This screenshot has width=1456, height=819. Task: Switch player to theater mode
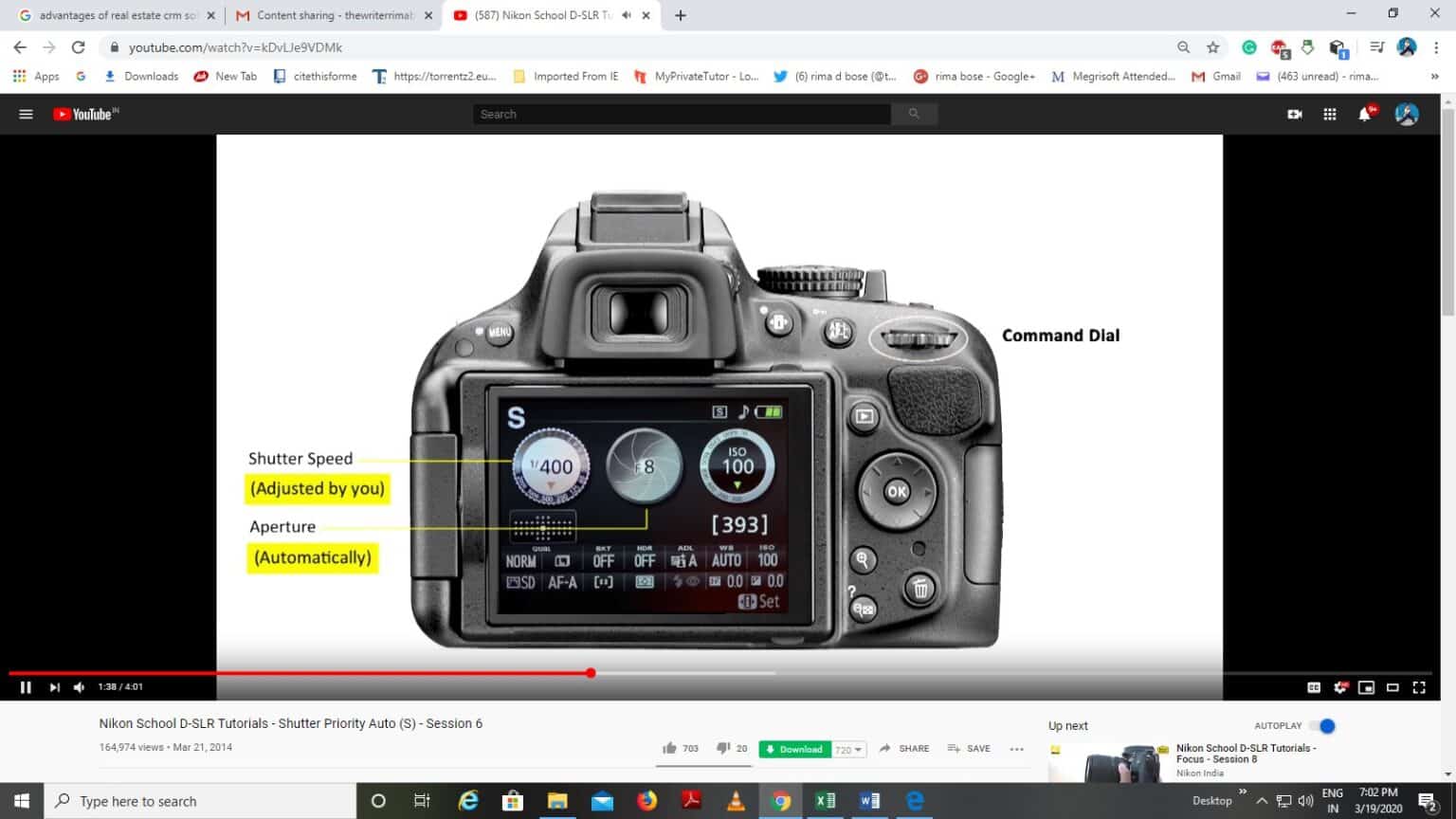[x=1392, y=686]
